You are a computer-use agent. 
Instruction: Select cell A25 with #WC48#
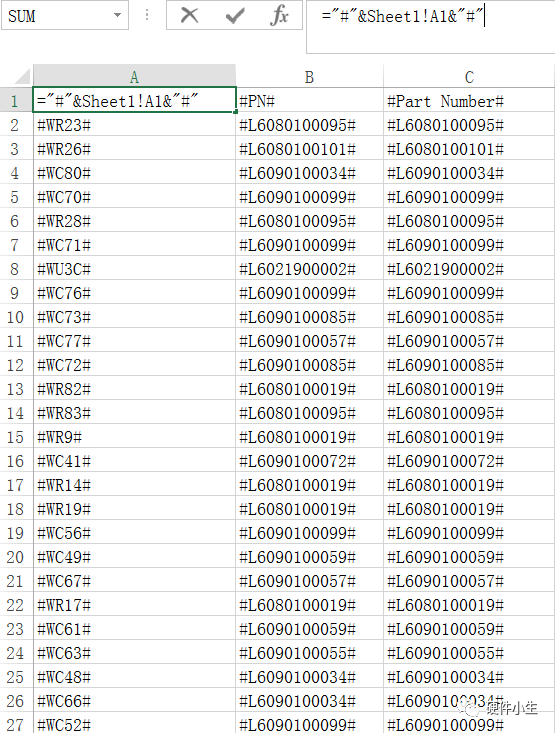(134, 676)
